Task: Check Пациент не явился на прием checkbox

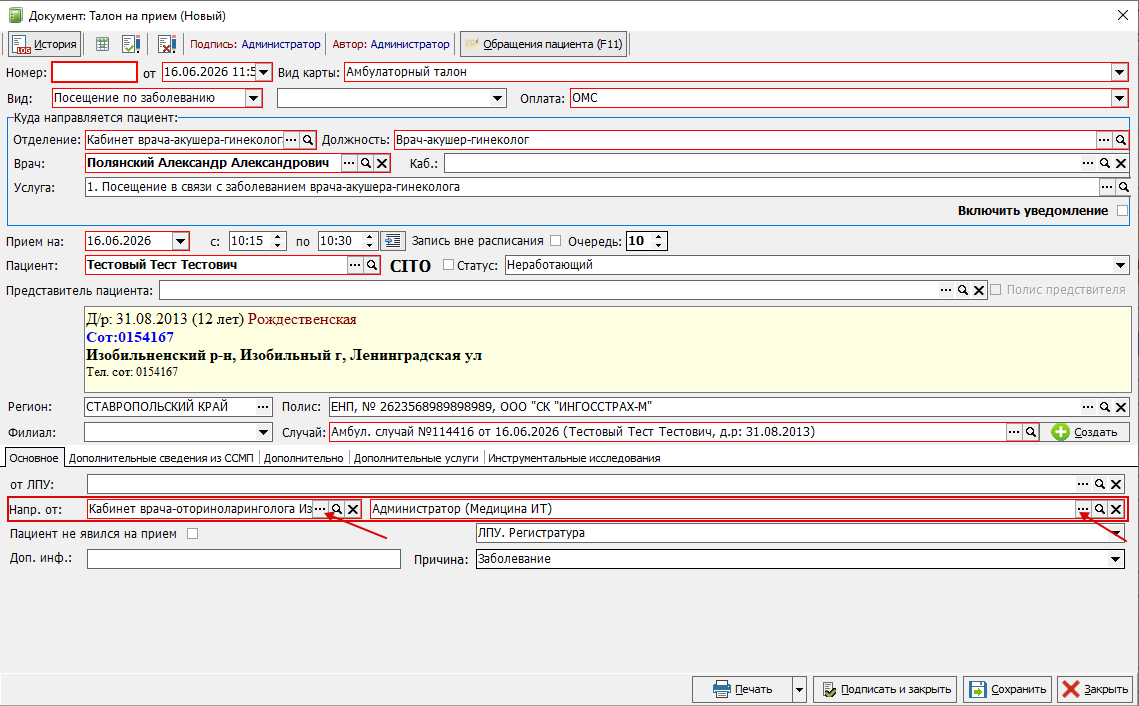Action: tap(192, 534)
